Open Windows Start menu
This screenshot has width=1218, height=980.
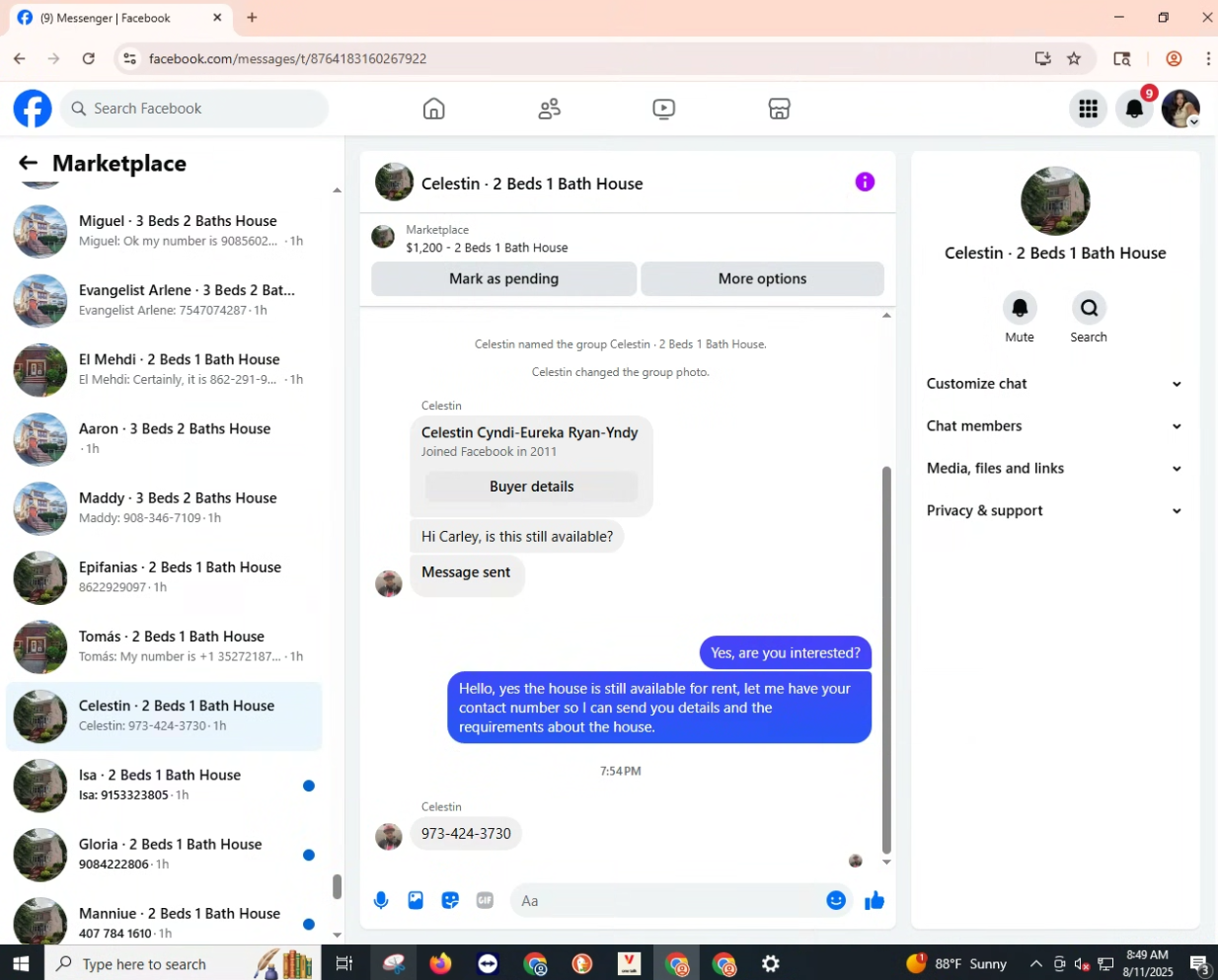click(x=22, y=963)
